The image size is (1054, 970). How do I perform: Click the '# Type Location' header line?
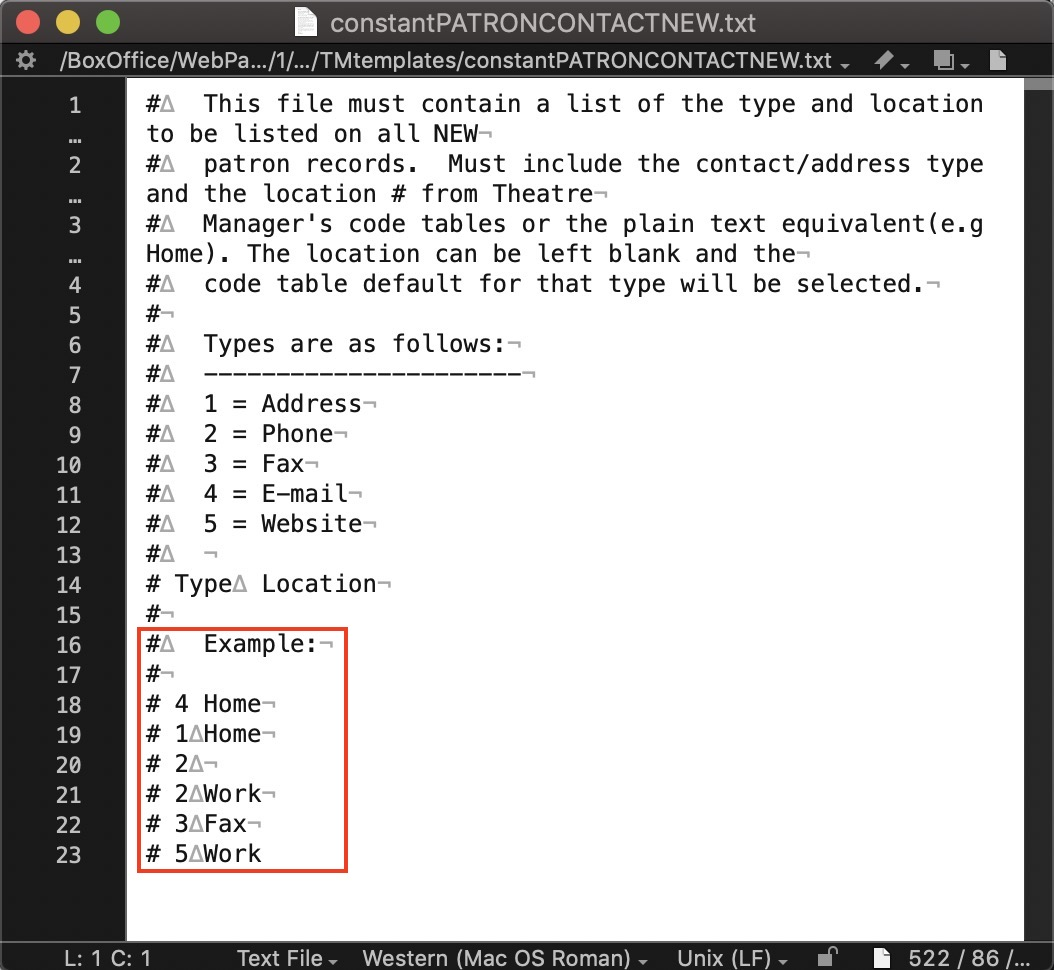[261, 583]
